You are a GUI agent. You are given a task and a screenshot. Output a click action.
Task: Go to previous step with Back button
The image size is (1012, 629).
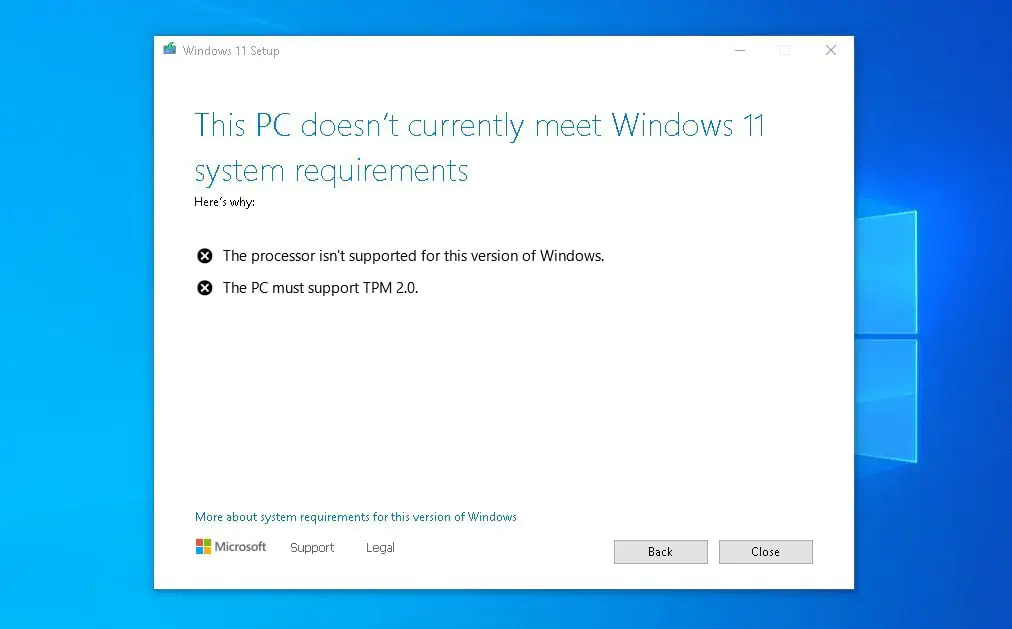click(x=660, y=552)
